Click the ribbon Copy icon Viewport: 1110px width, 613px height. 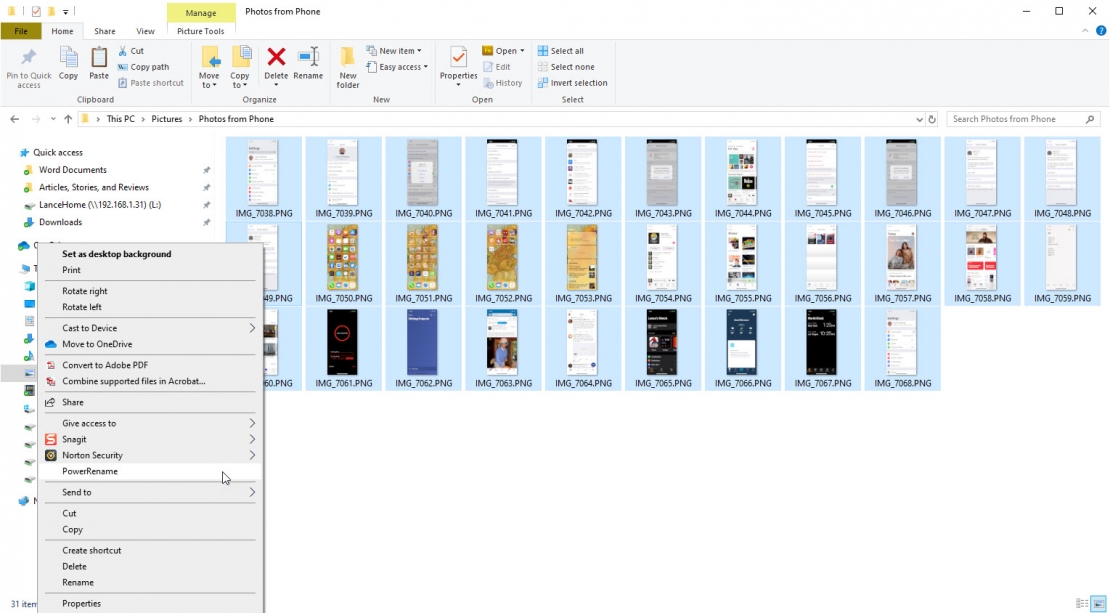coord(68,58)
